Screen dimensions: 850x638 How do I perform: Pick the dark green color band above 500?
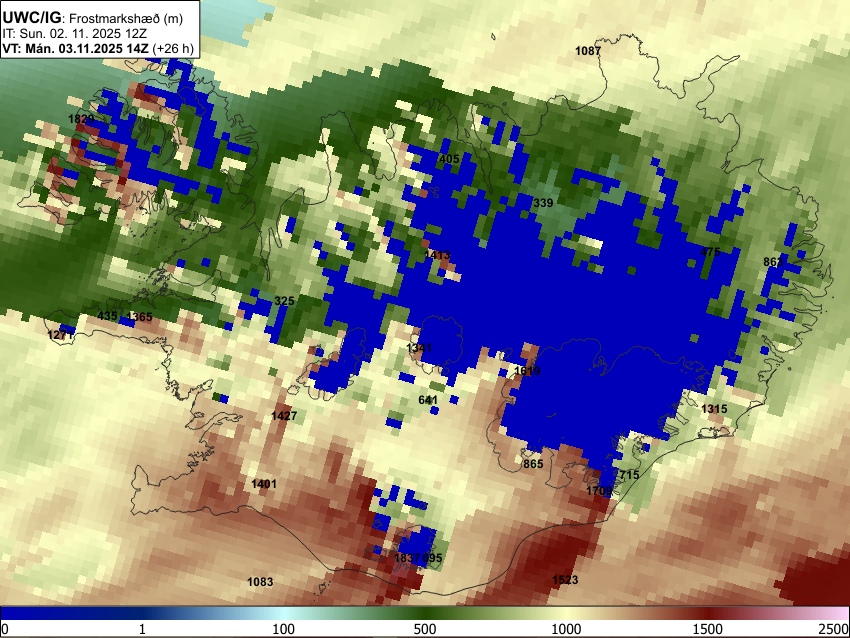tap(425, 613)
